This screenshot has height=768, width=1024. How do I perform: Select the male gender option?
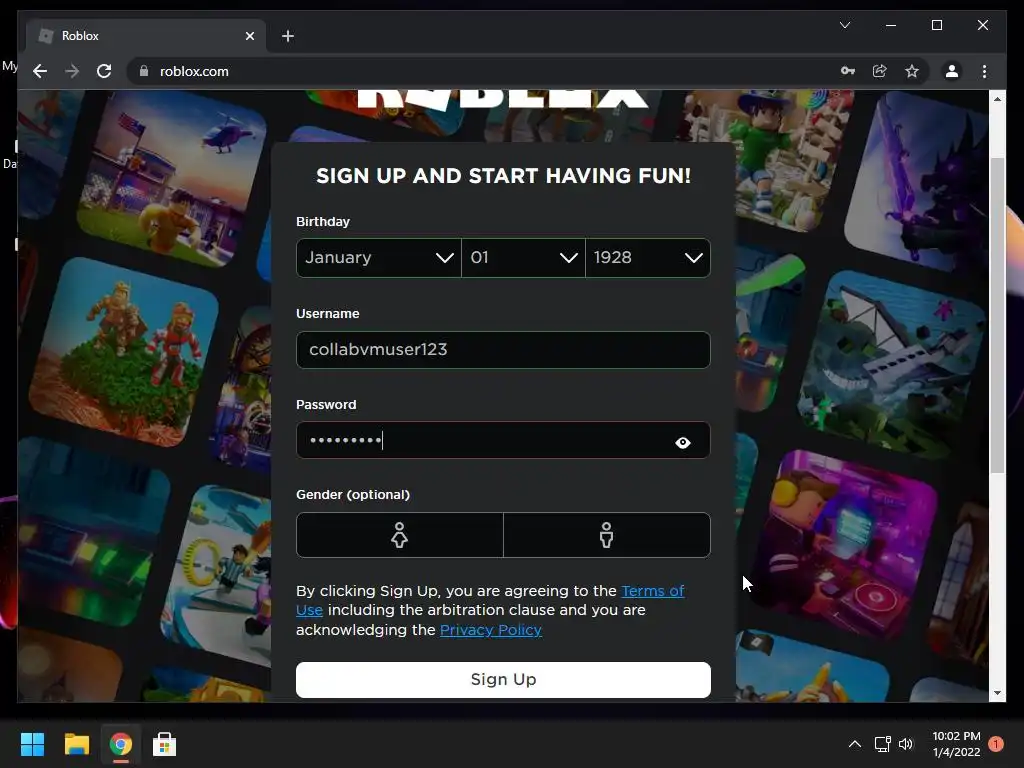pos(607,535)
